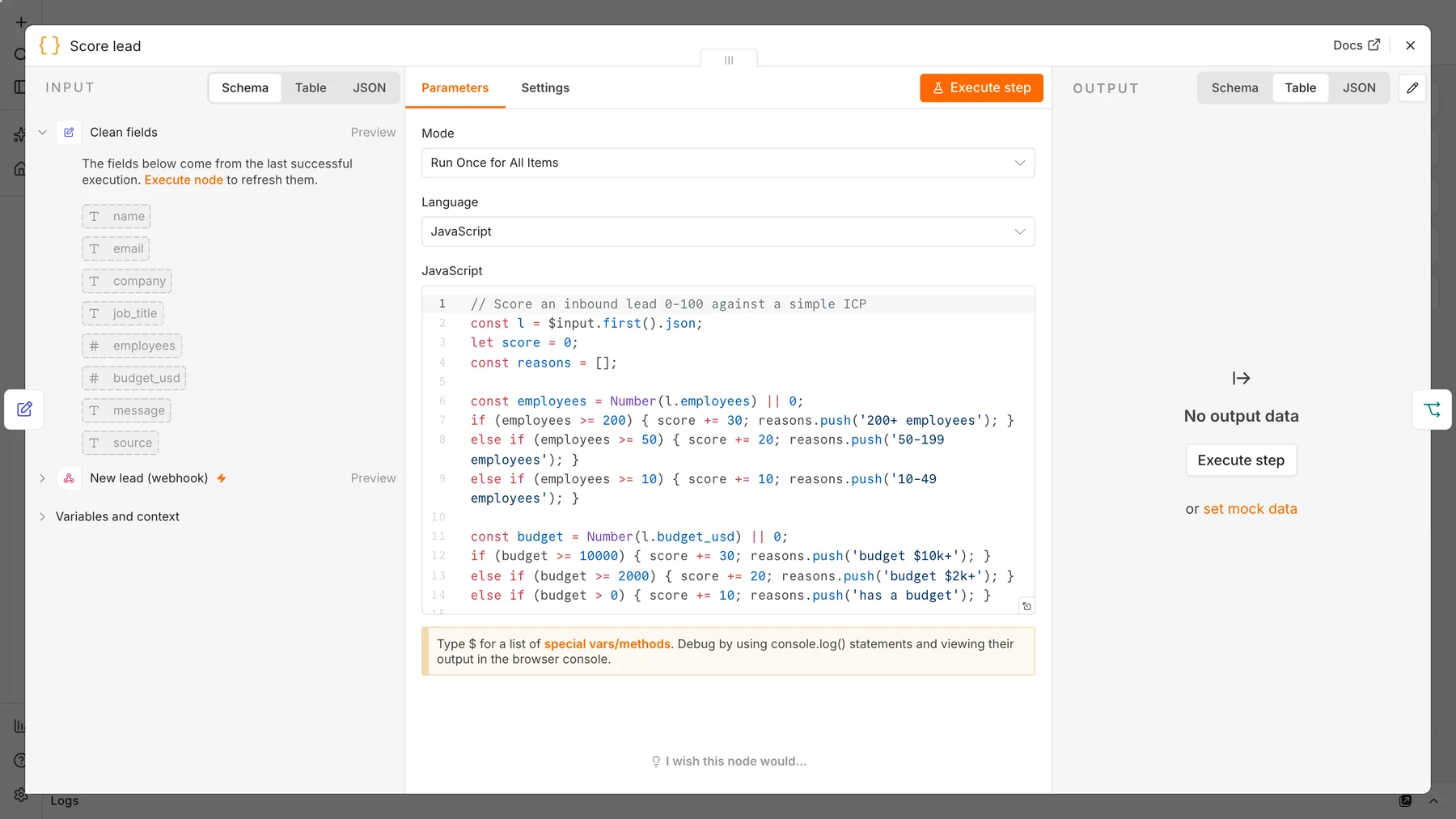1456x819 pixels.
Task: Click Preview next to New lead (webhook)
Action: pyautogui.click(x=373, y=478)
